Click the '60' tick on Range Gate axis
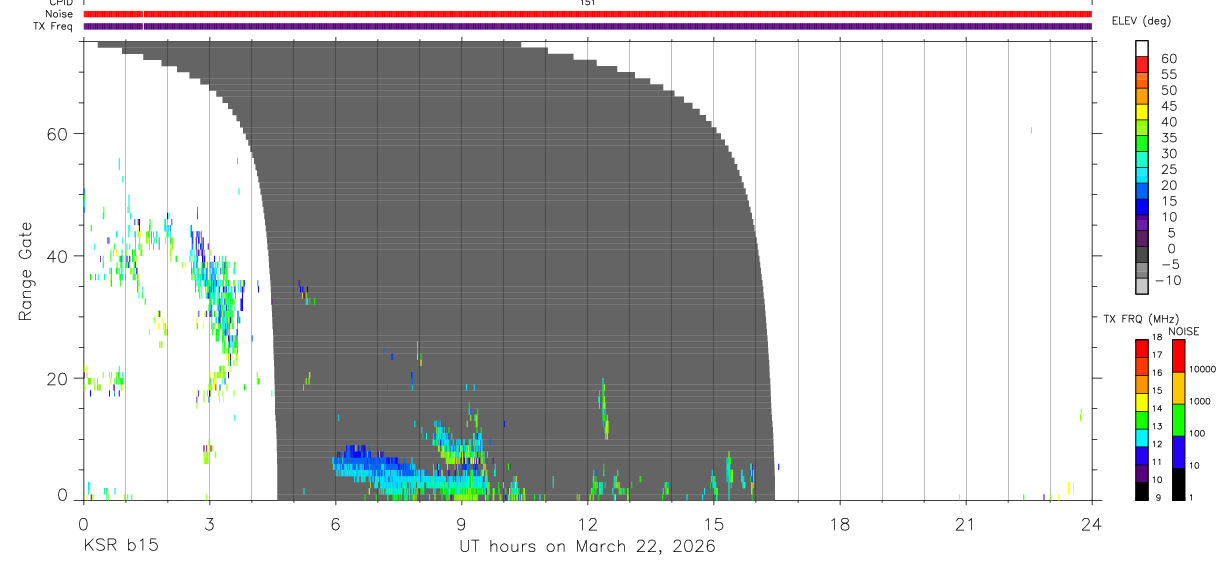 pos(58,134)
